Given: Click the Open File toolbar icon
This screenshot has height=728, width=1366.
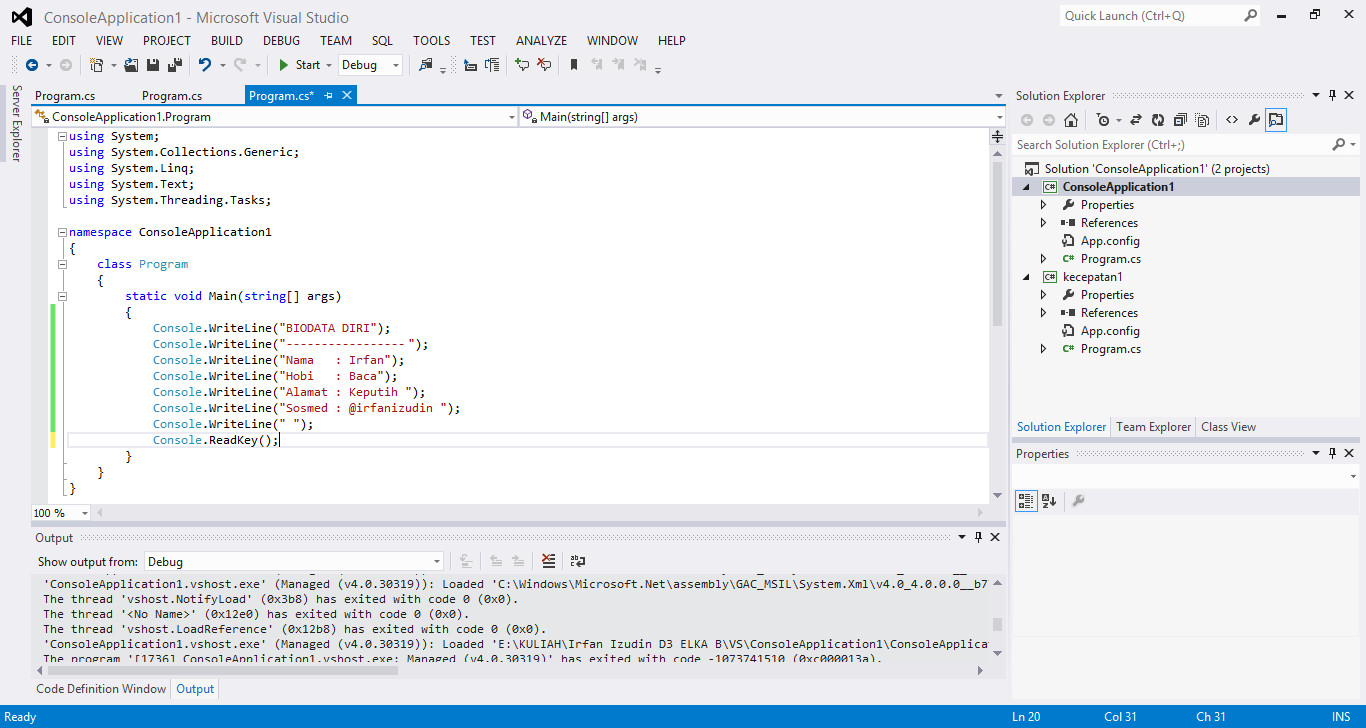Looking at the screenshot, I should (x=131, y=65).
